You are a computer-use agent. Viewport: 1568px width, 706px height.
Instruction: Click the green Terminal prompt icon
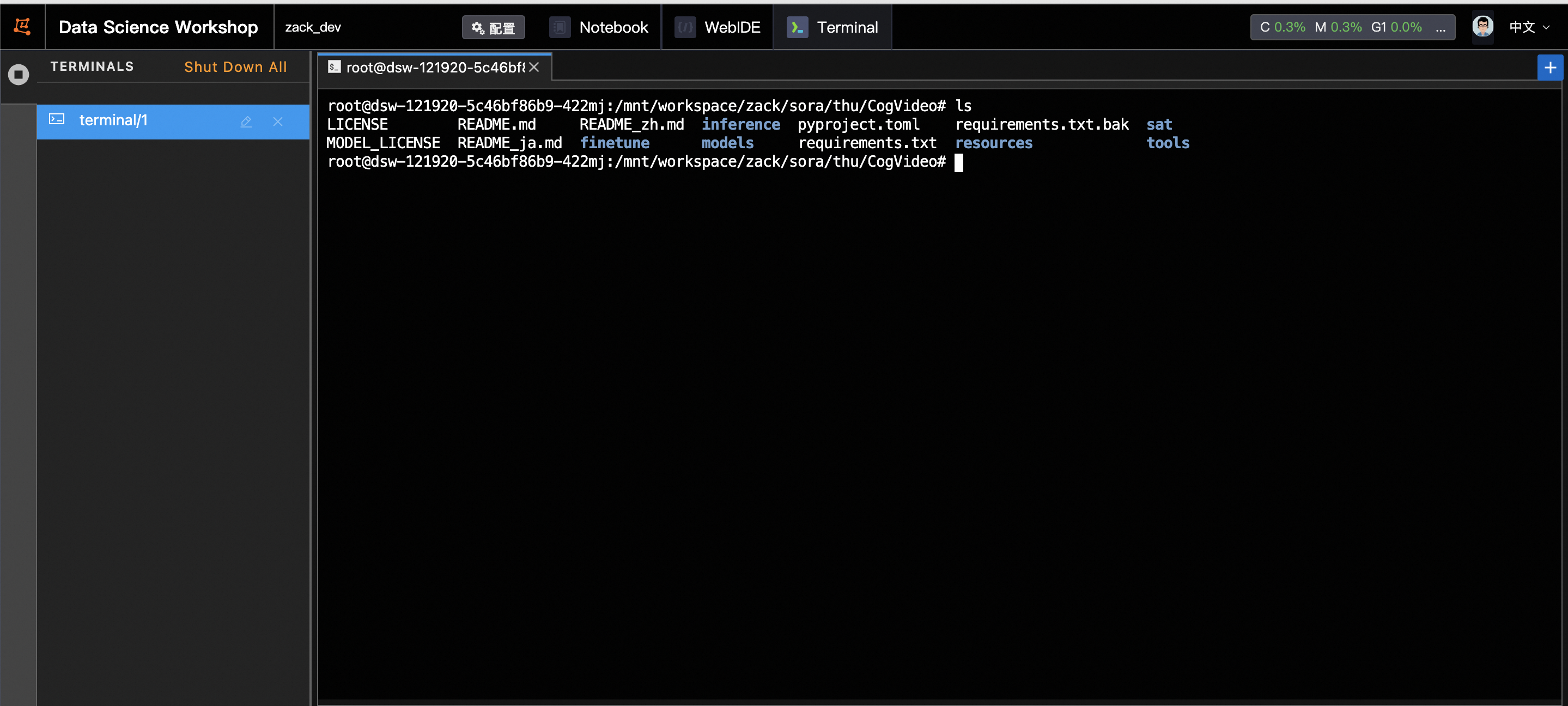tap(797, 27)
